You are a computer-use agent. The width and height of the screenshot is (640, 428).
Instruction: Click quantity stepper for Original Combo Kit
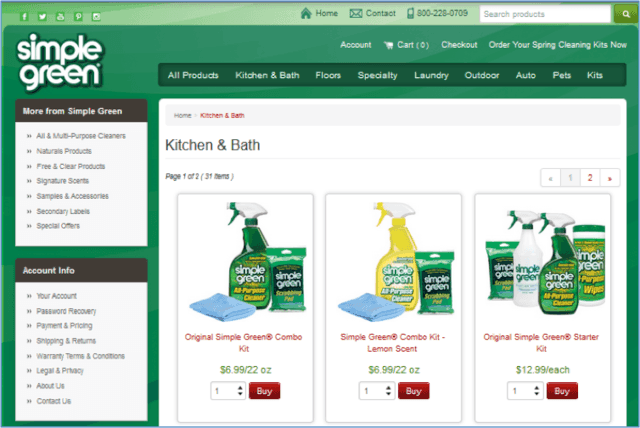click(240, 391)
